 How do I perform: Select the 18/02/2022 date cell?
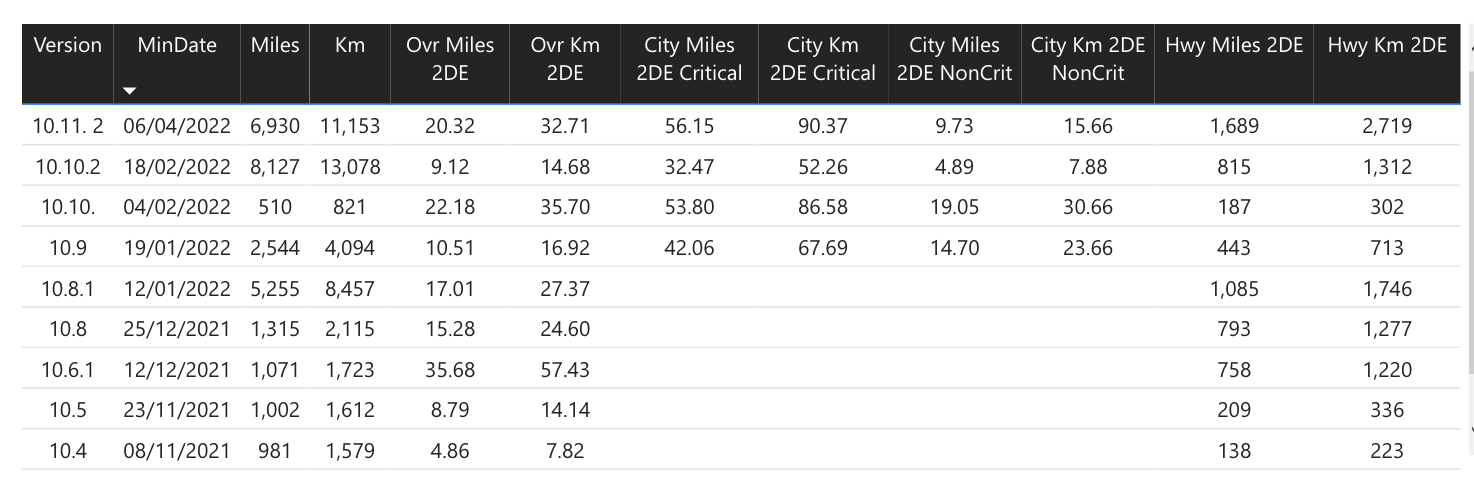pyautogui.click(x=177, y=167)
